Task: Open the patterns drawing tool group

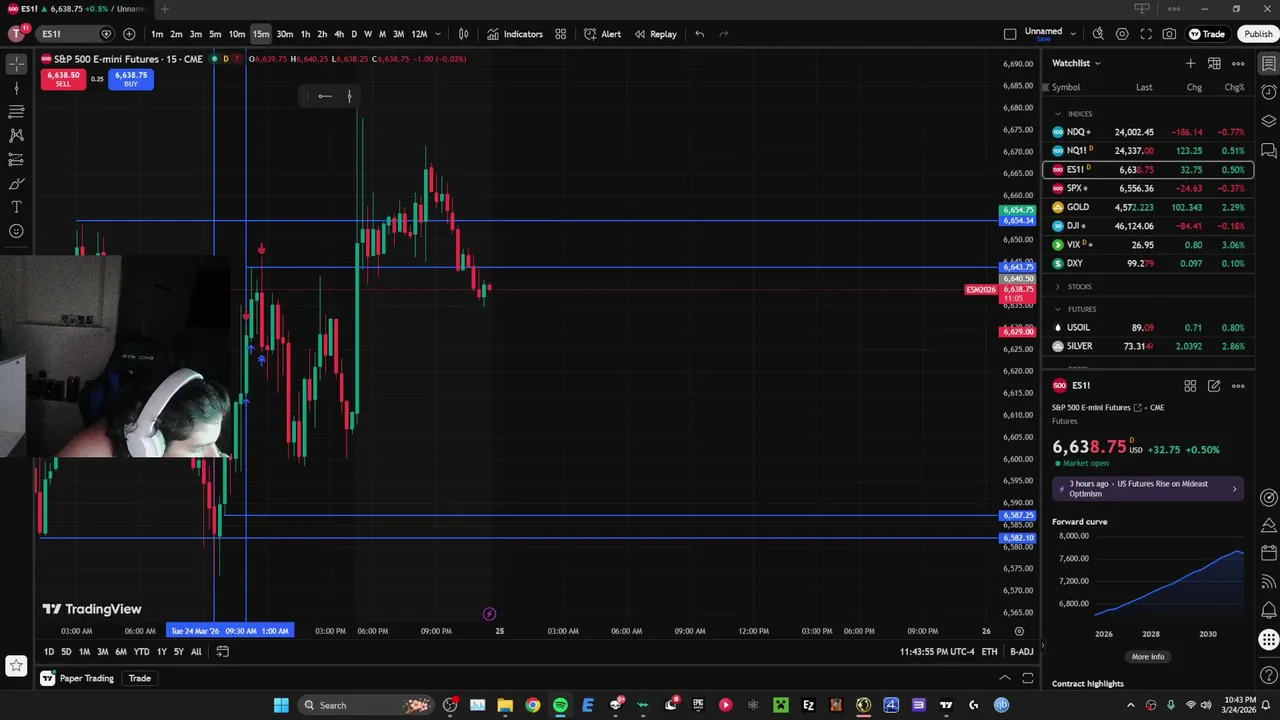Action: tap(16, 135)
